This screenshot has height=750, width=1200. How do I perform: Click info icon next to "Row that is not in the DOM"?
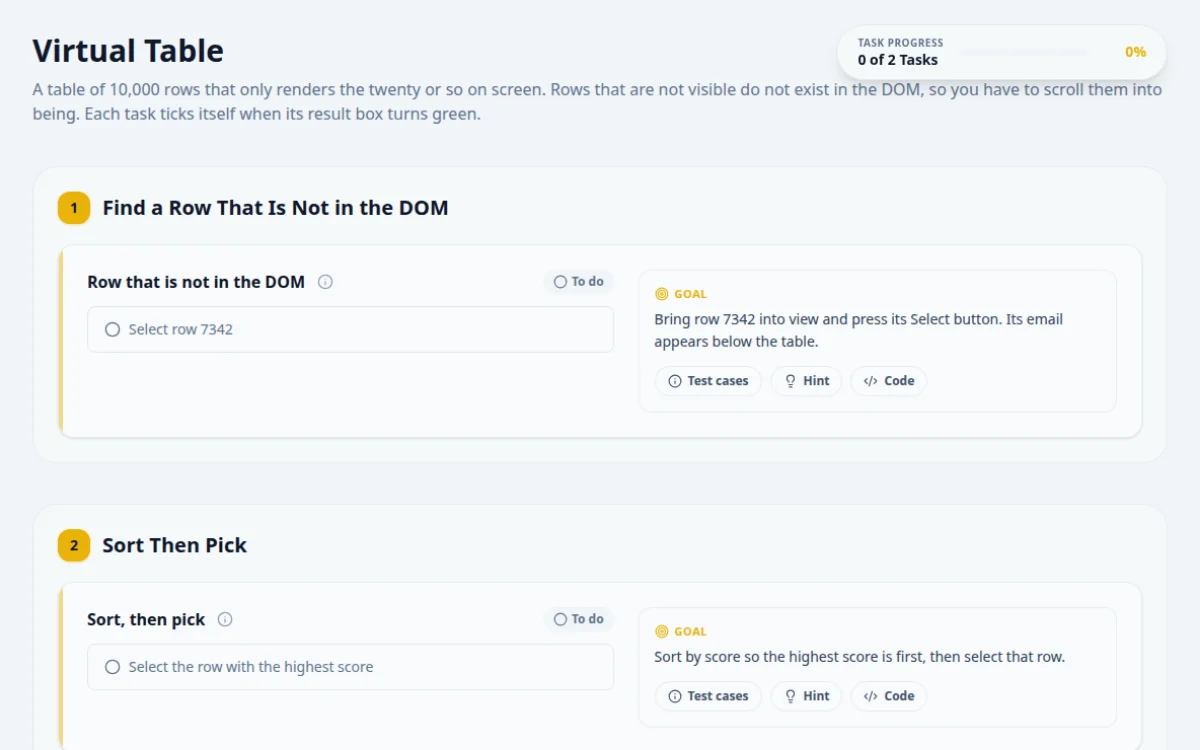(x=325, y=282)
